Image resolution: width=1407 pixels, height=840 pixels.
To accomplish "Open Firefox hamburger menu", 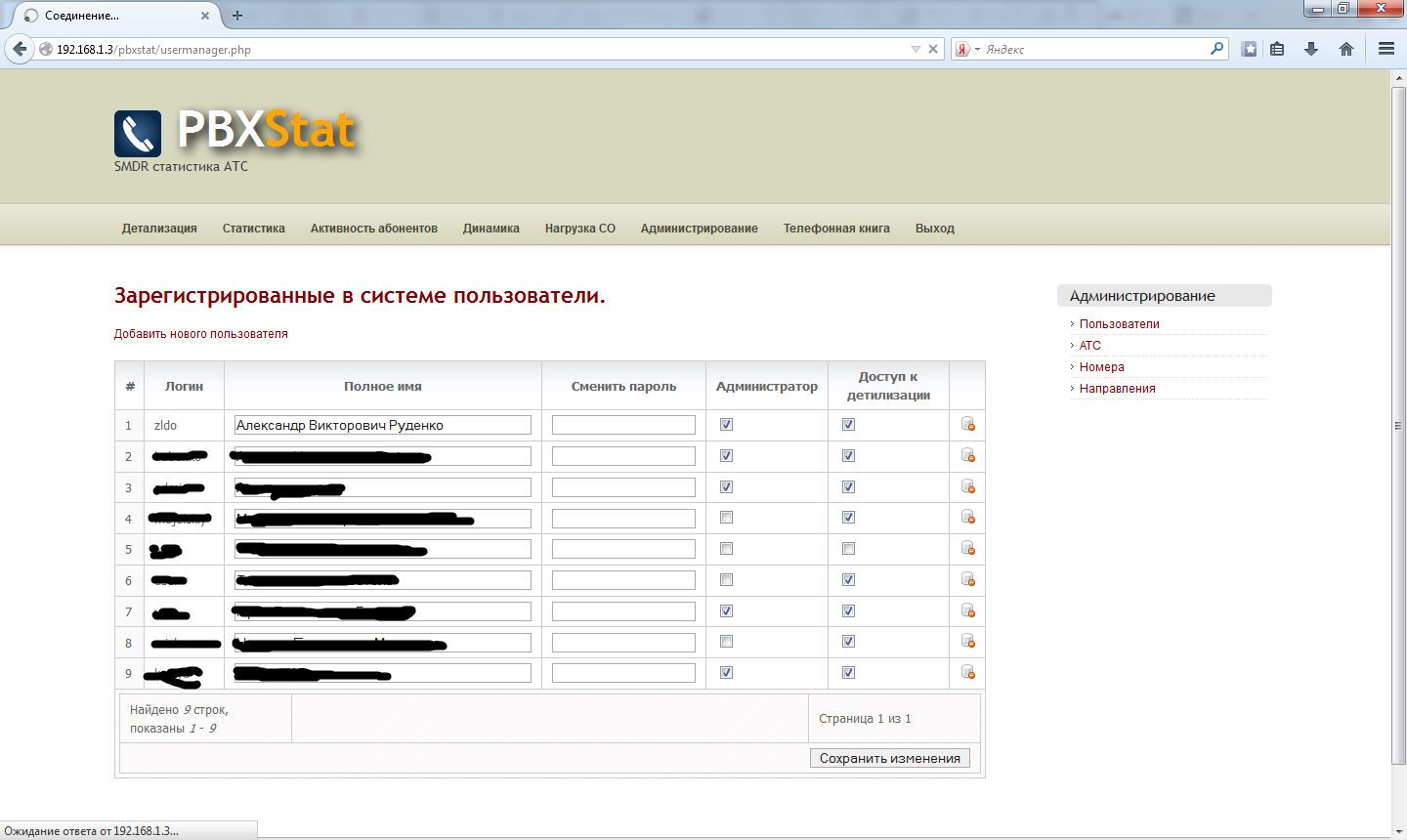I will click(x=1386, y=49).
